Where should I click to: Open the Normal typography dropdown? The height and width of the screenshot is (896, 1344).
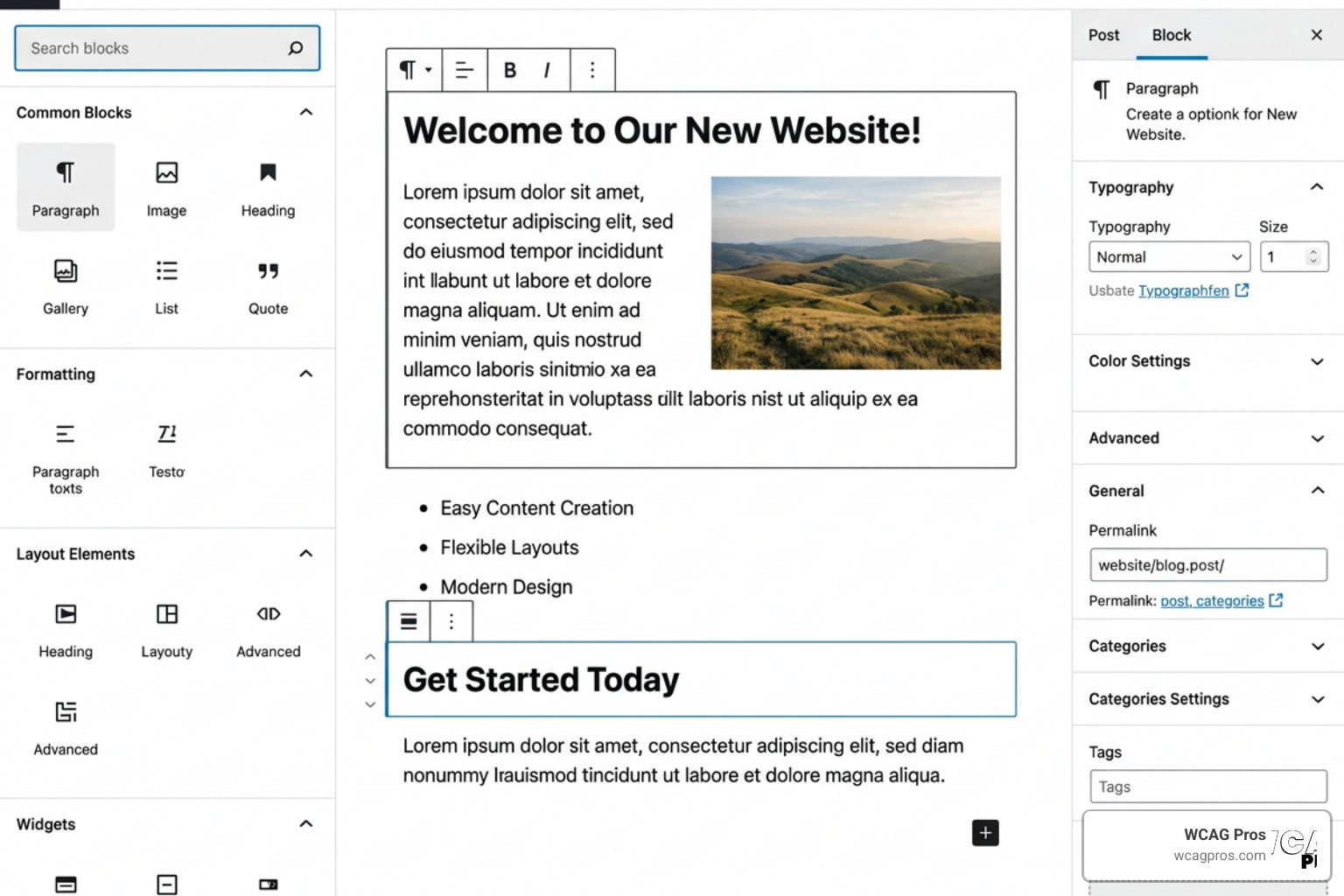pyautogui.click(x=1170, y=257)
